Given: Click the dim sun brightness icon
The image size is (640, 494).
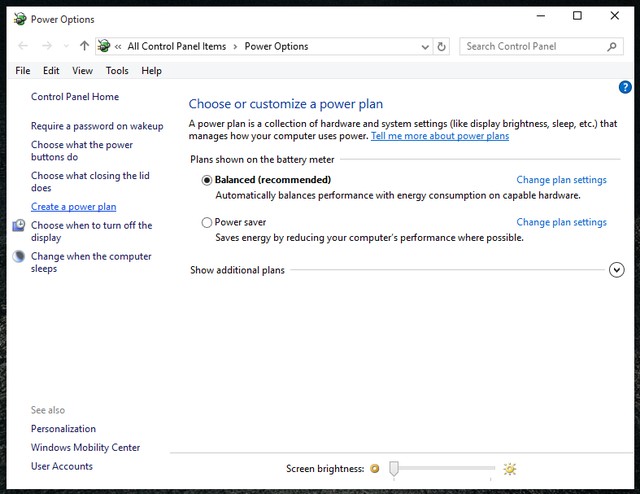Looking at the screenshot, I should point(375,469).
